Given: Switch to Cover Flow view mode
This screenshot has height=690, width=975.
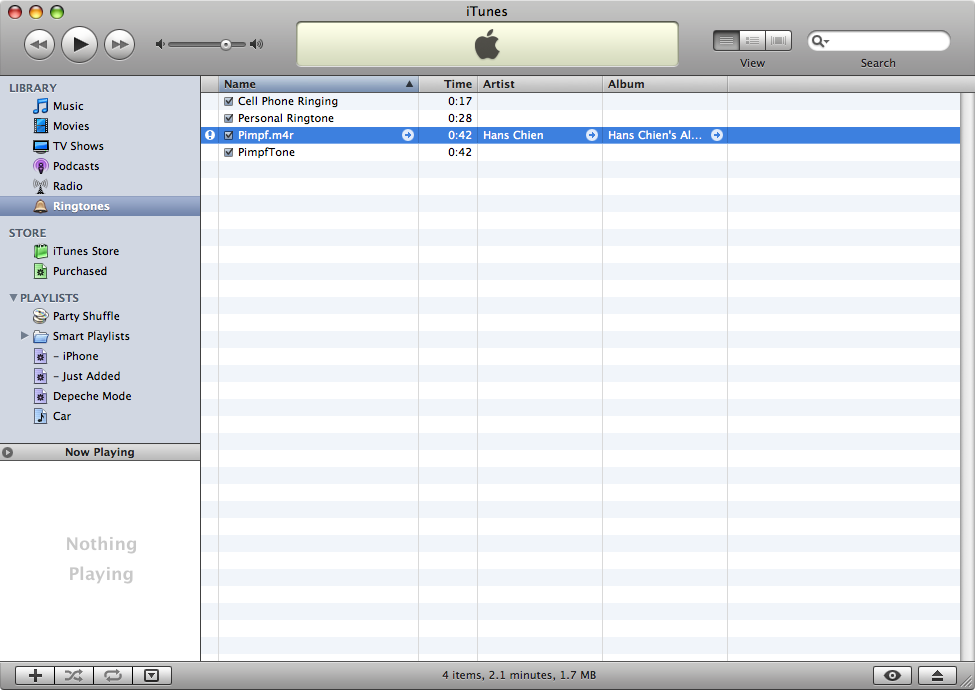Looking at the screenshot, I should [779, 41].
